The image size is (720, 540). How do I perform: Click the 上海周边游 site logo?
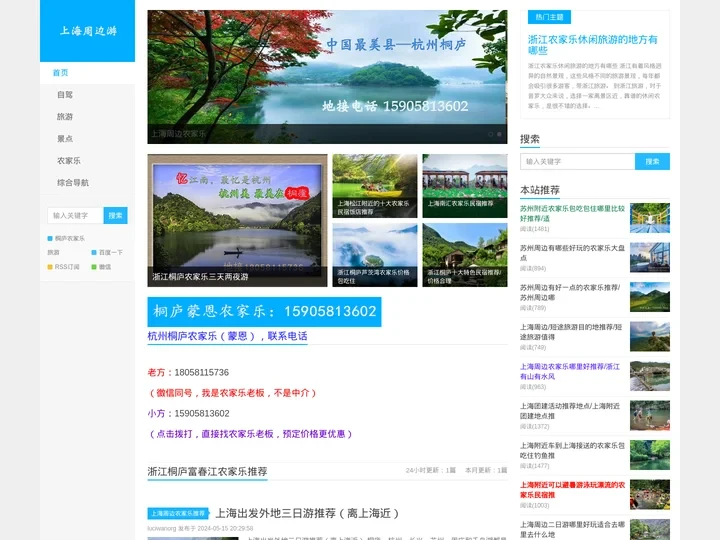[x=88, y=31]
